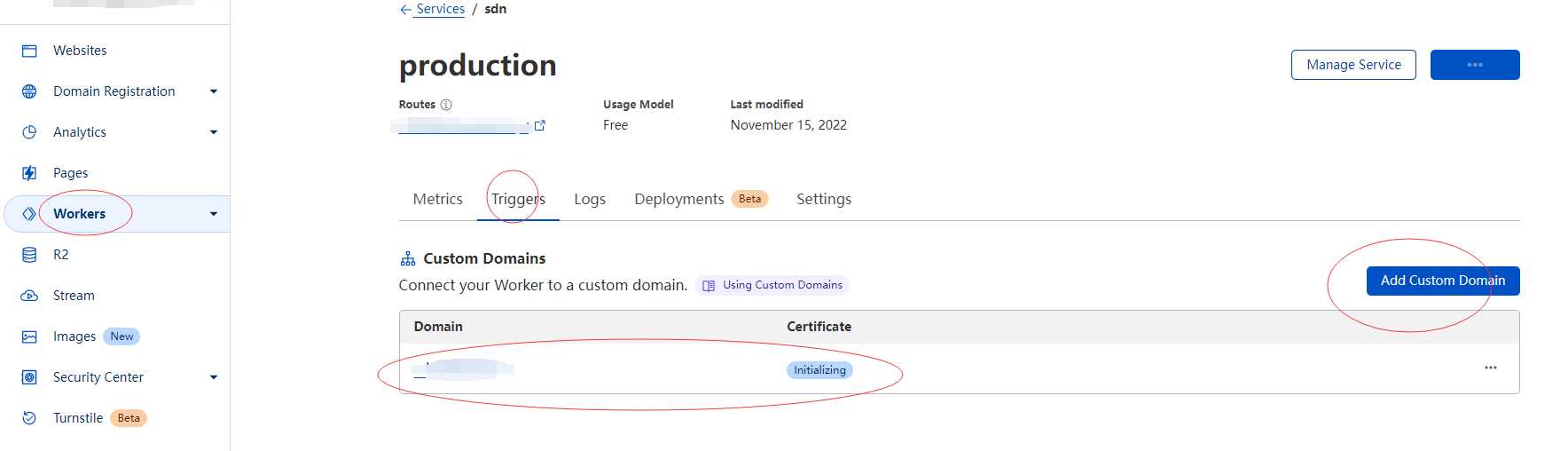Image resolution: width=1568 pixels, height=451 pixels.
Task: Expand Security Center submenu arrow
Action: [x=214, y=377]
